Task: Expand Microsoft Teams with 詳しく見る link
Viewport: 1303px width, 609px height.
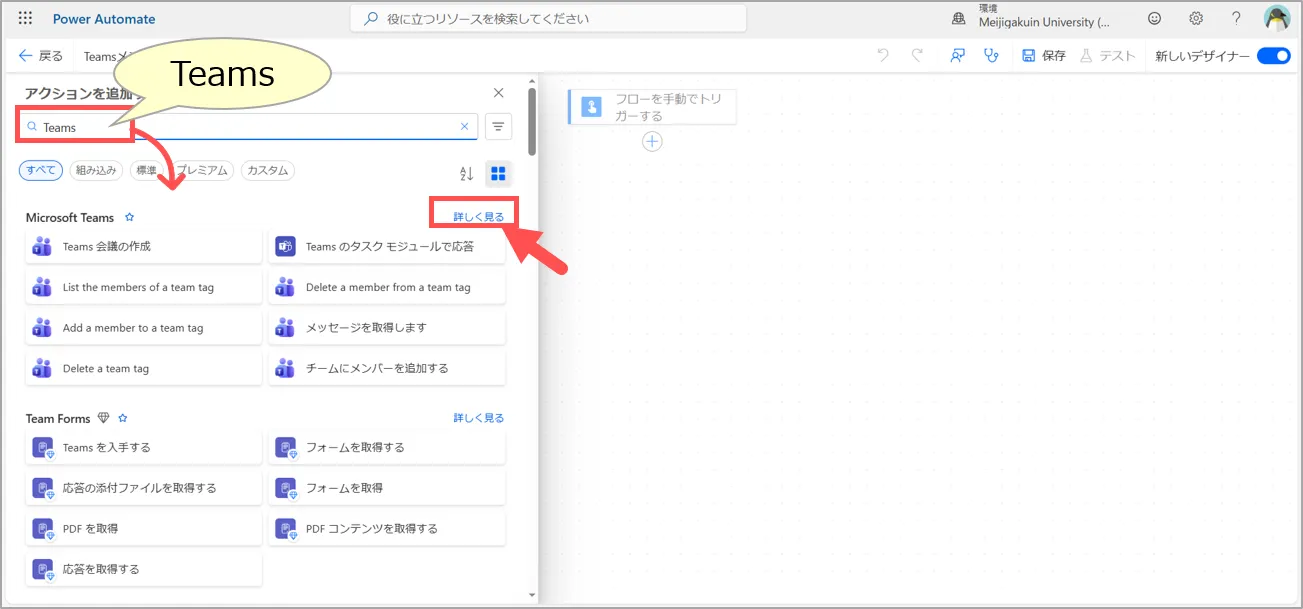Action: click(478, 217)
